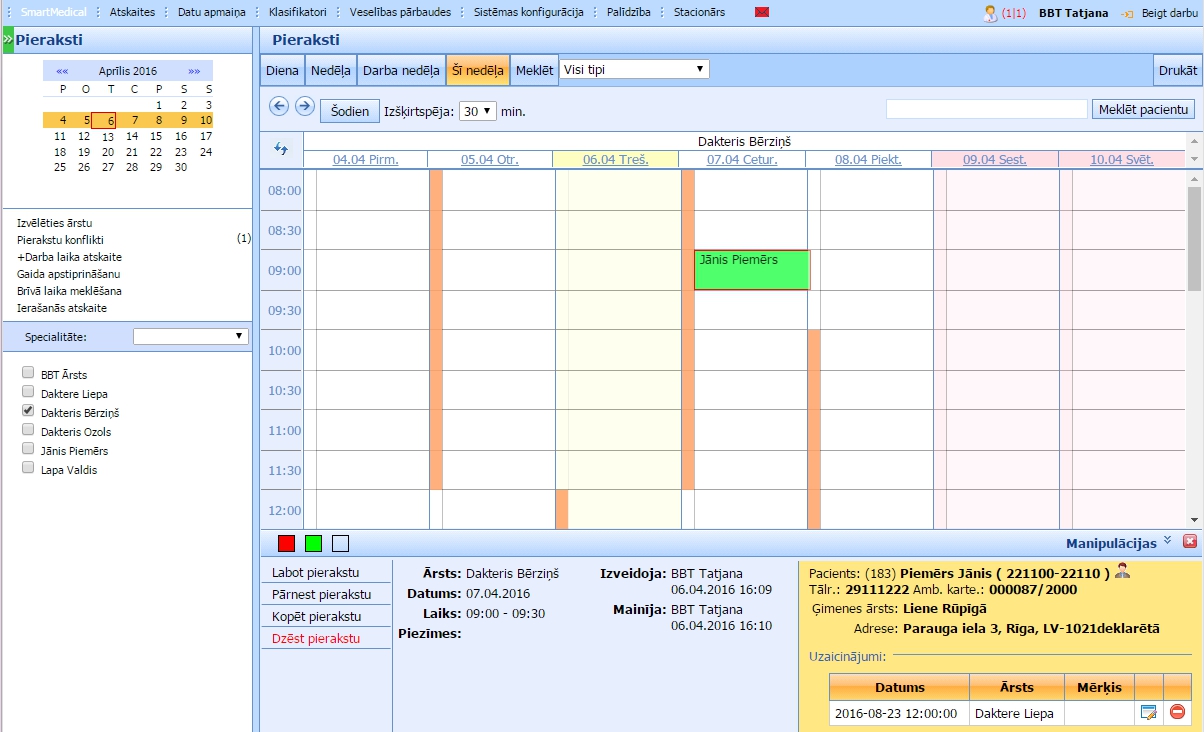Click the Meklēt pacientu button

(1143, 109)
